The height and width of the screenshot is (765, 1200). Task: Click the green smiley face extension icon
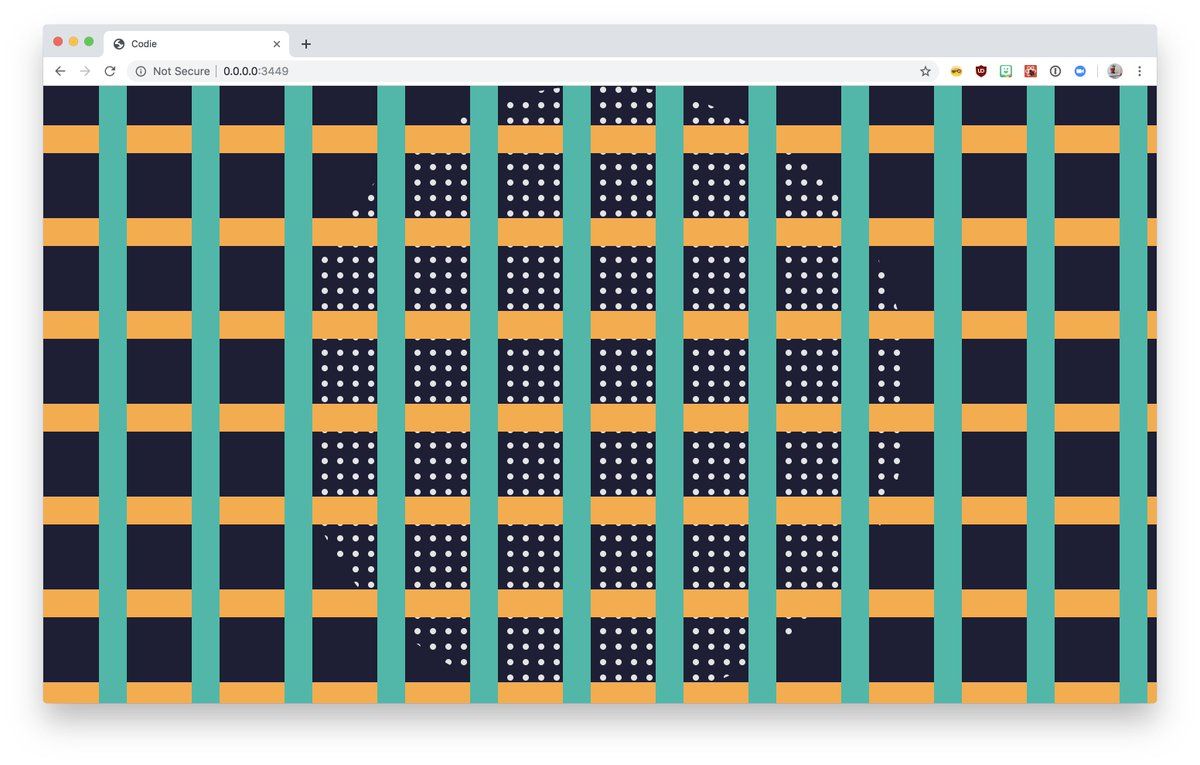tap(1006, 71)
